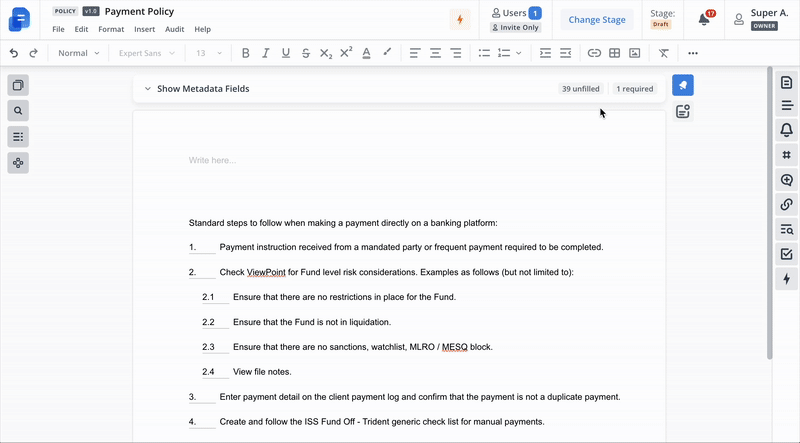Viewport: 800px width, 443px height.
Task: Increase paragraph indent
Action: click(545, 53)
